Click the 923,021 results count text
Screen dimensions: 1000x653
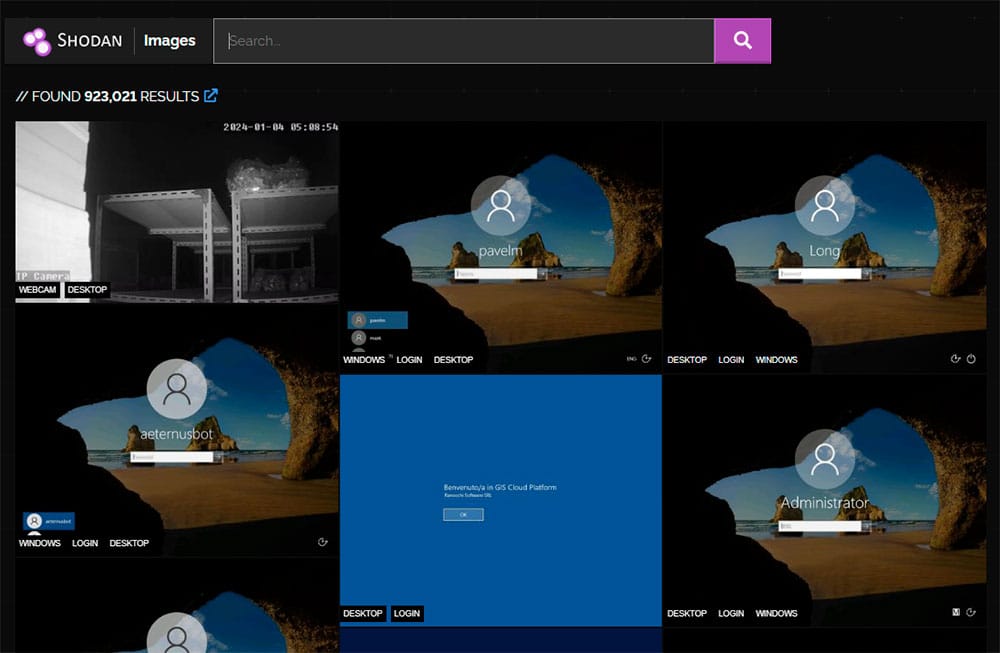(110, 96)
